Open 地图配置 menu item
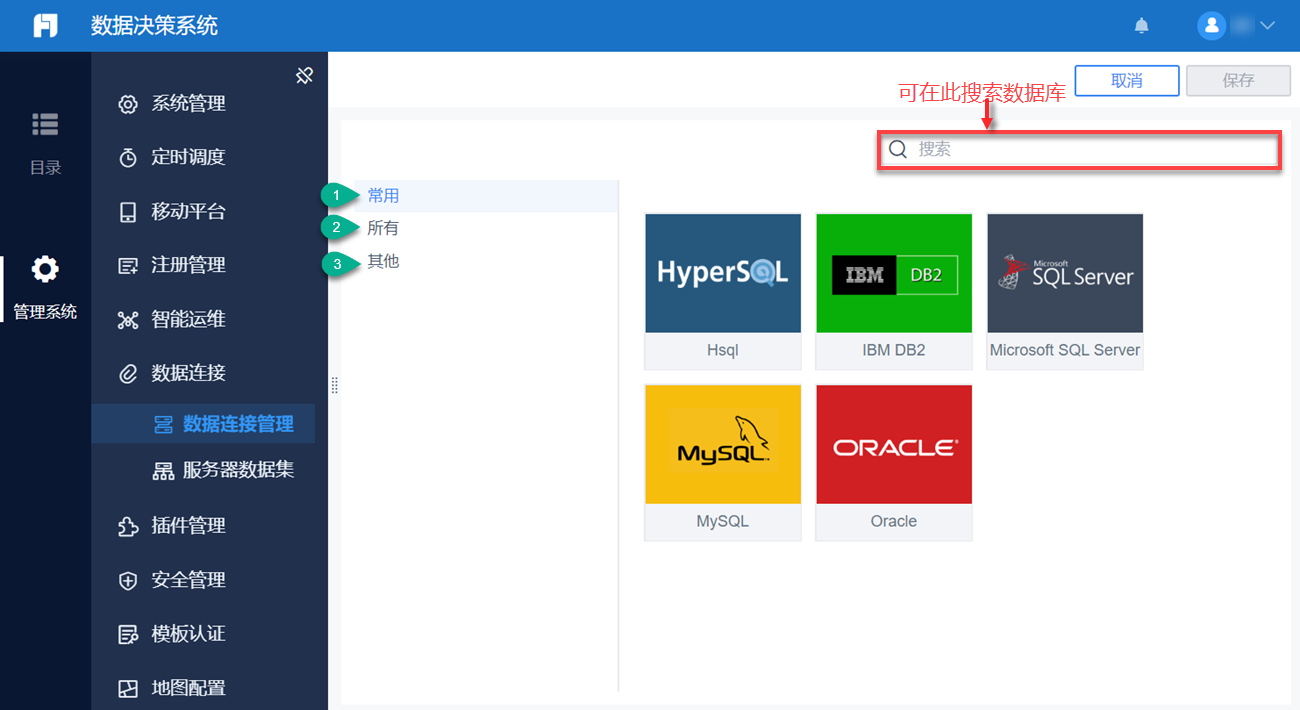Image resolution: width=1300 pixels, height=710 pixels. coord(188,688)
